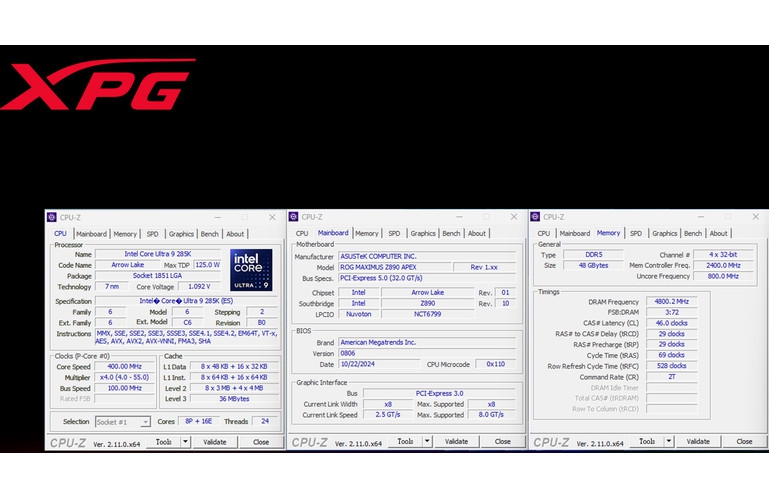Image resolution: width=770 pixels, height=484 pixels.
Task: Click the XPG logo
Action: [98, 84]
